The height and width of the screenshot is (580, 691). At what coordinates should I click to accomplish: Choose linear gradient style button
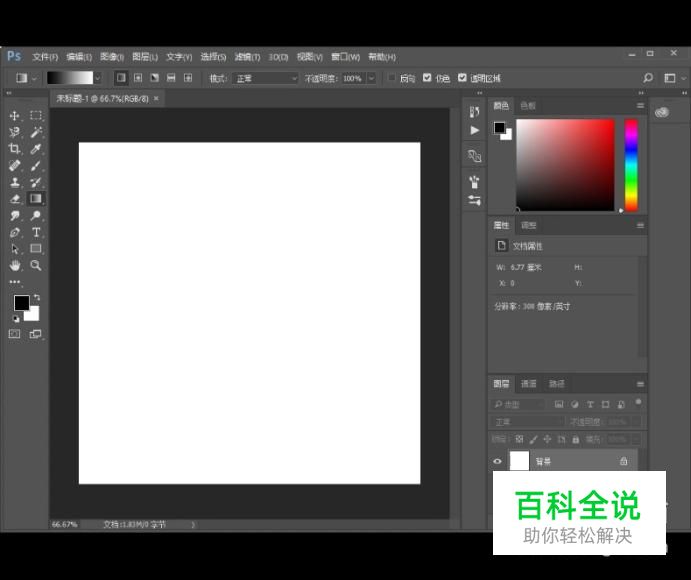point(121,78)
